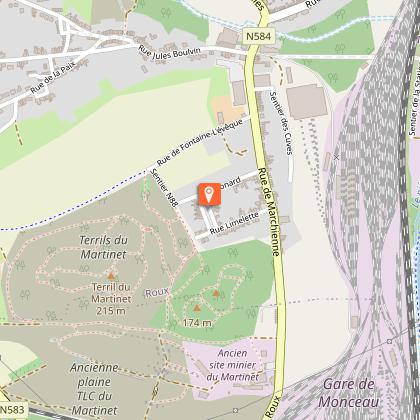
Task: Click the Terrils du Martinet area label
Action: pyautogui.click(x=103, y=247)
